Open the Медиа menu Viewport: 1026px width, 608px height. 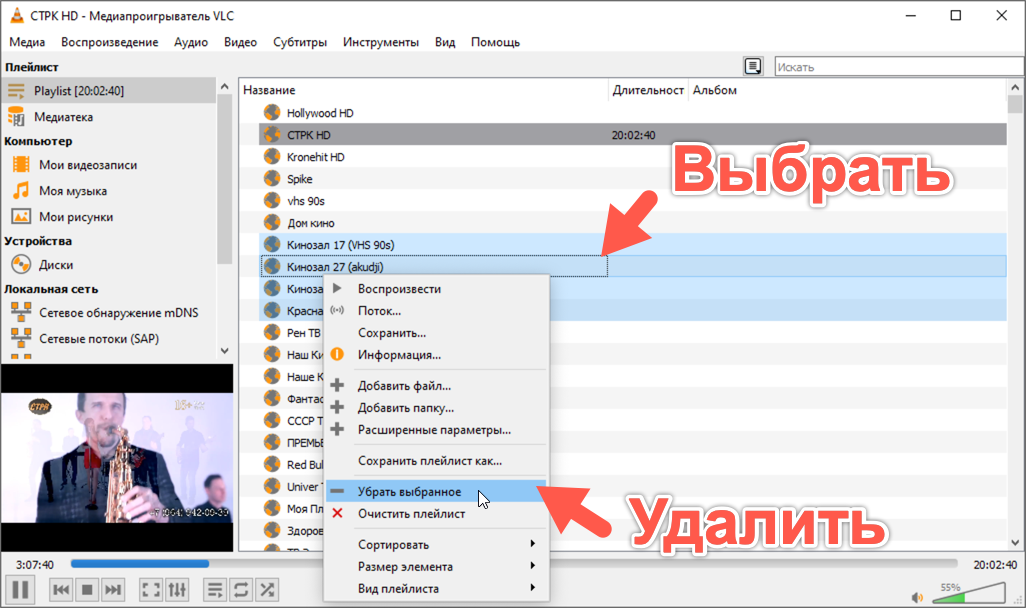tap(27, 42)
